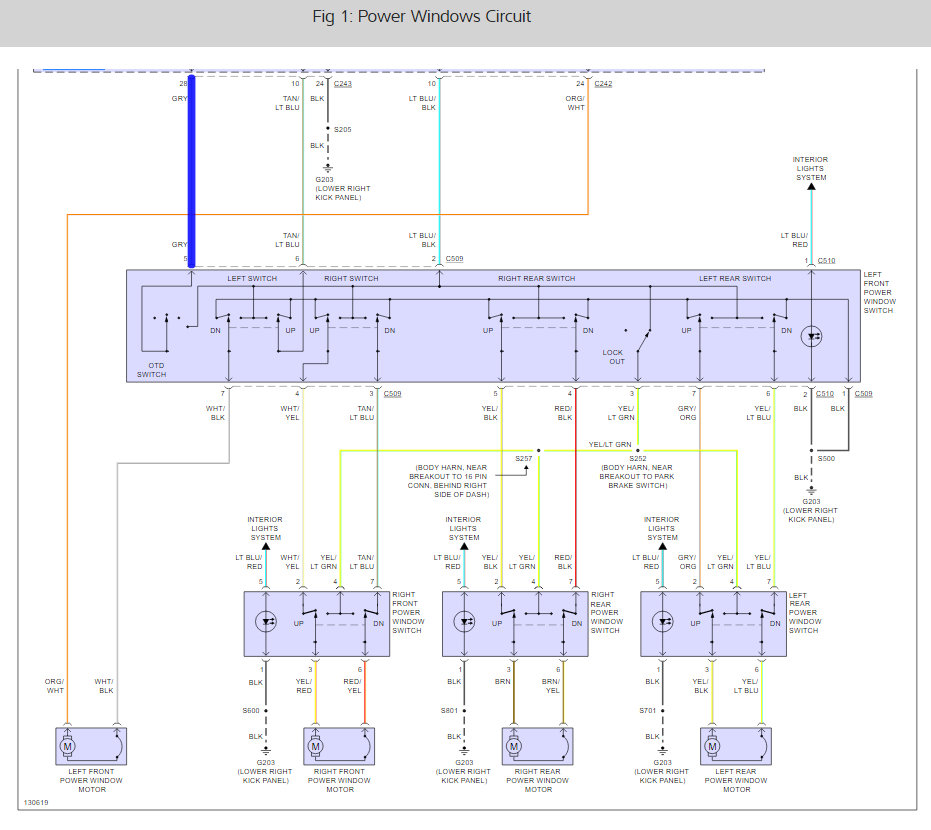Click the S257 splice point
This screenshot has width=931, height=830.
(x=539, y=451)
